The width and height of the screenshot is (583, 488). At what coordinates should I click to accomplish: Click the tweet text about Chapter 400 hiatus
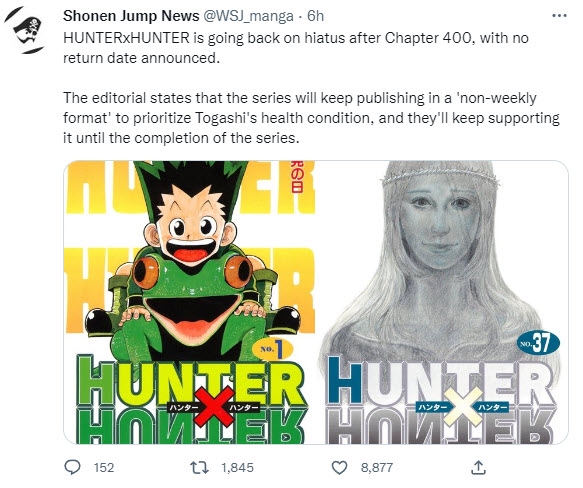coord(296,48)
